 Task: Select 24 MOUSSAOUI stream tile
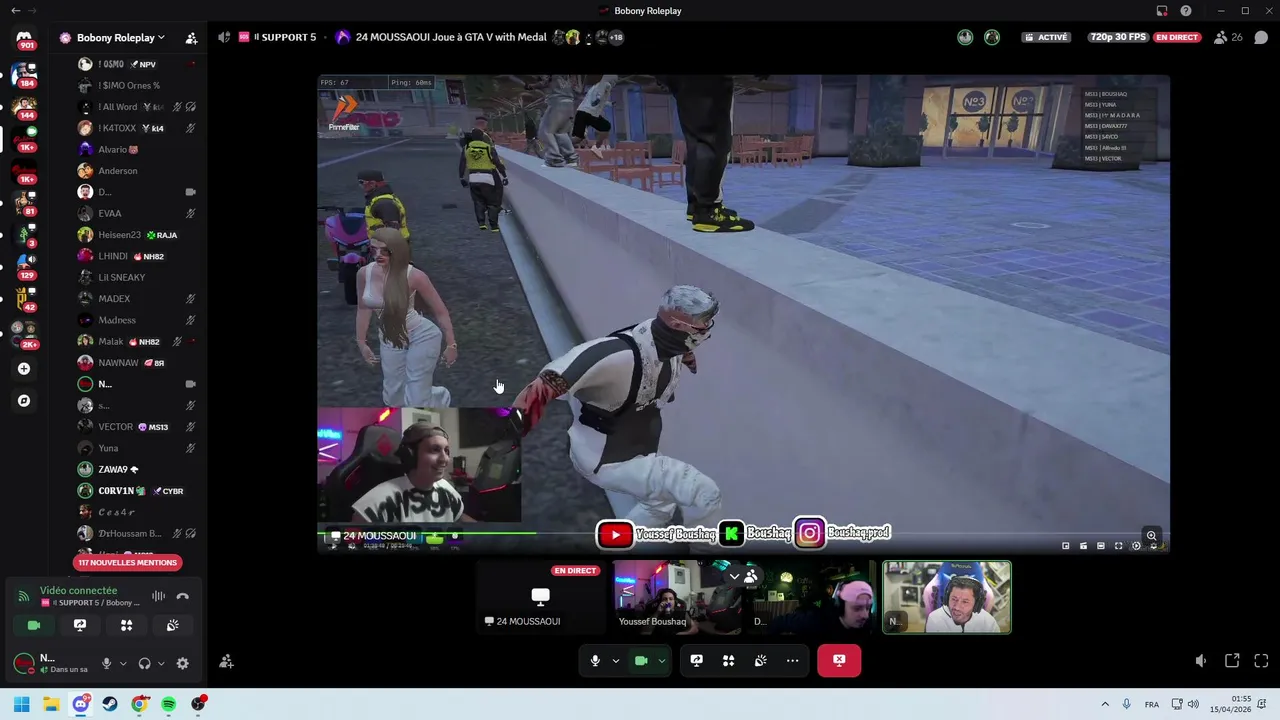(540, 597)
